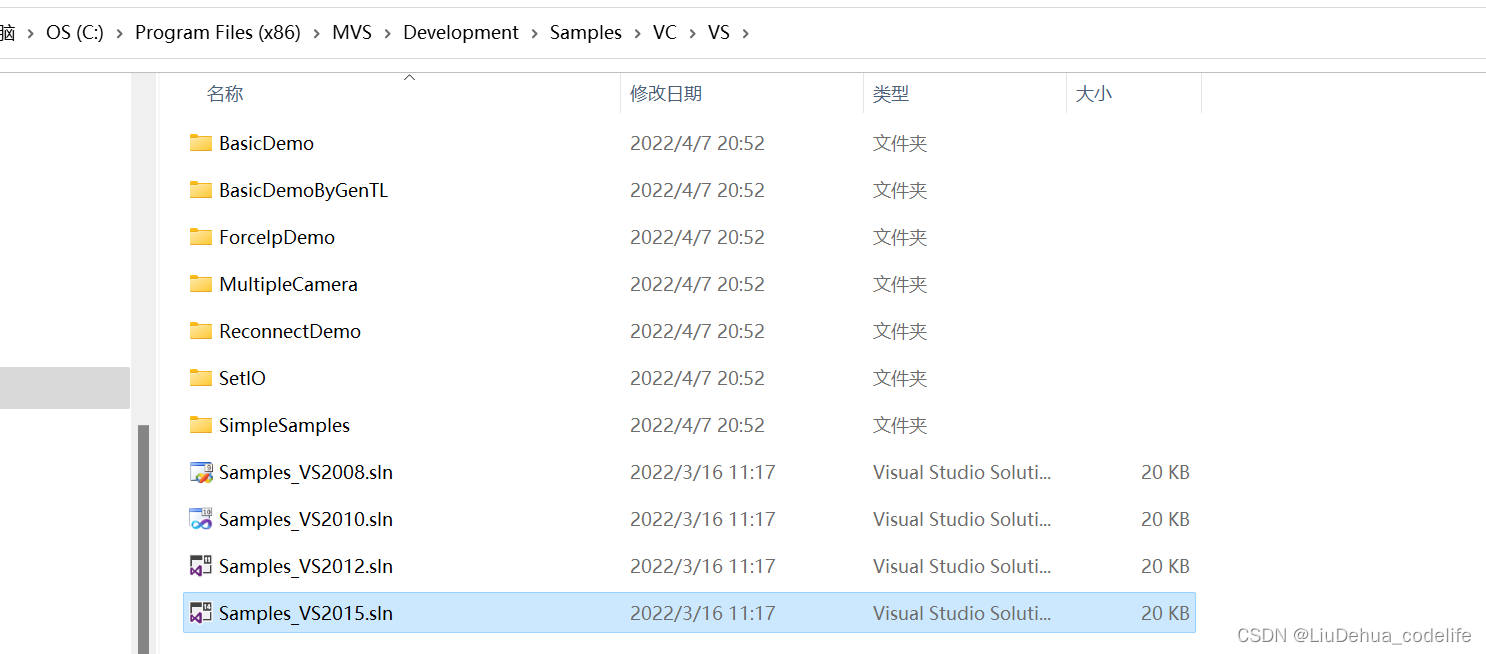Navigate to Program Files (x86) breadcrumb
Image resolution: width=1486 pixels, height=654 pixels.
click(x=218, y=33)
